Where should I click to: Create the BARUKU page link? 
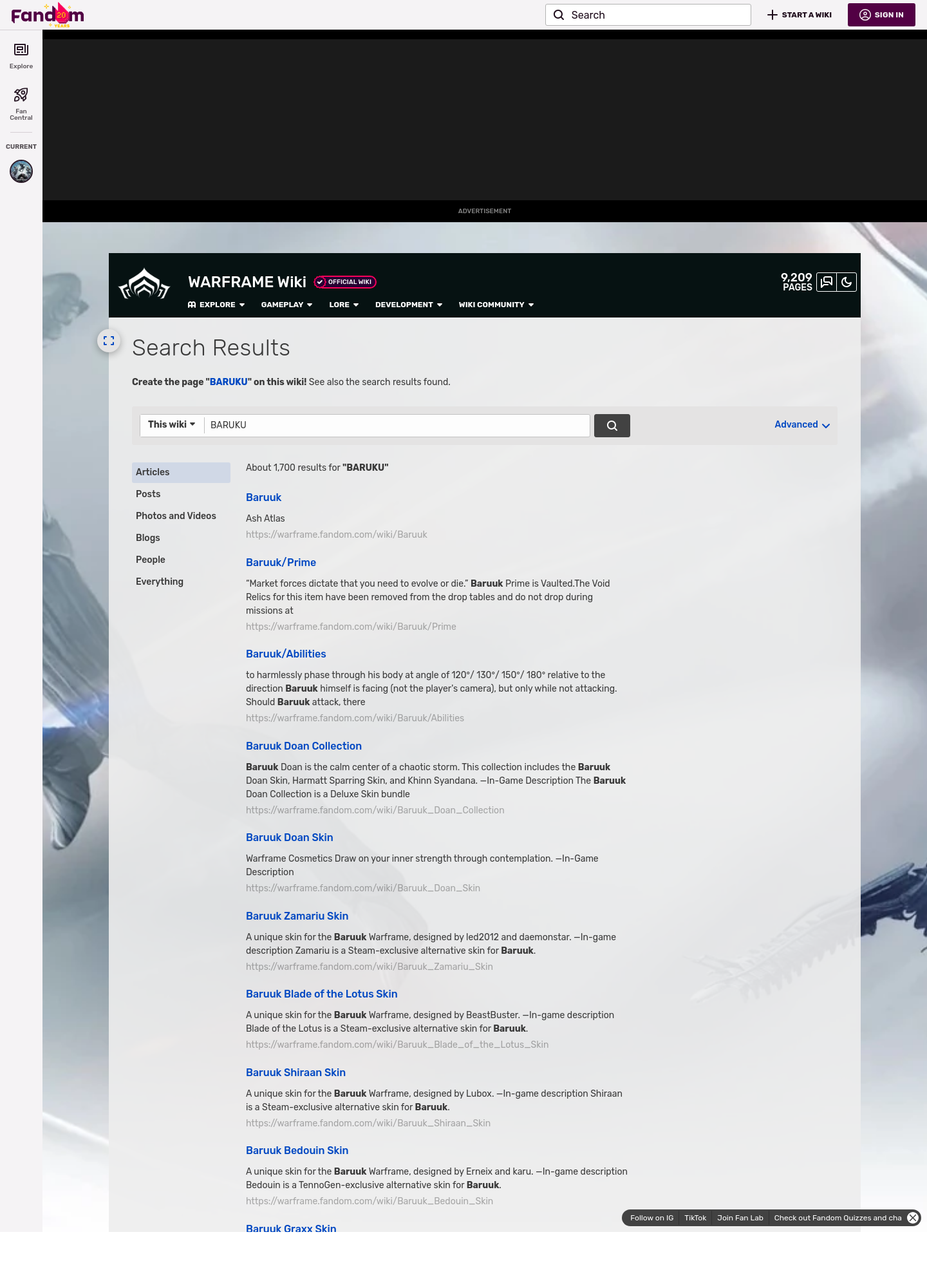pyautogui.click(x=229, y=382)
